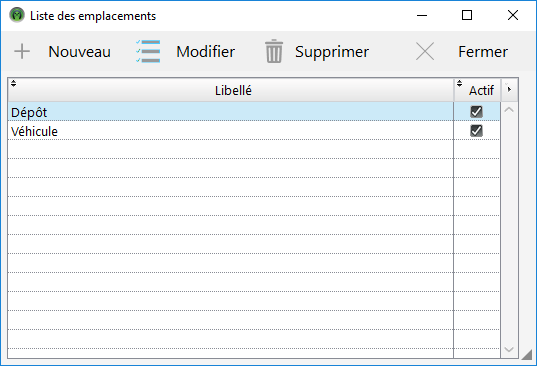
Task: Click the resize grip in the window corner
Action: 527,355
